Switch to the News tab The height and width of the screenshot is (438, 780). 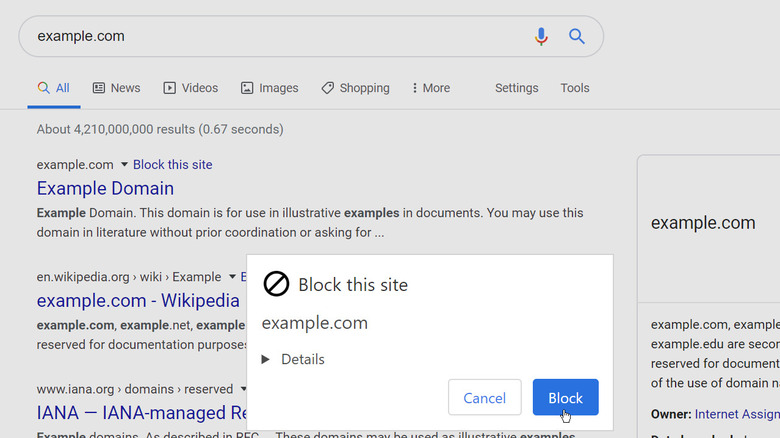[x=116, y=88]
